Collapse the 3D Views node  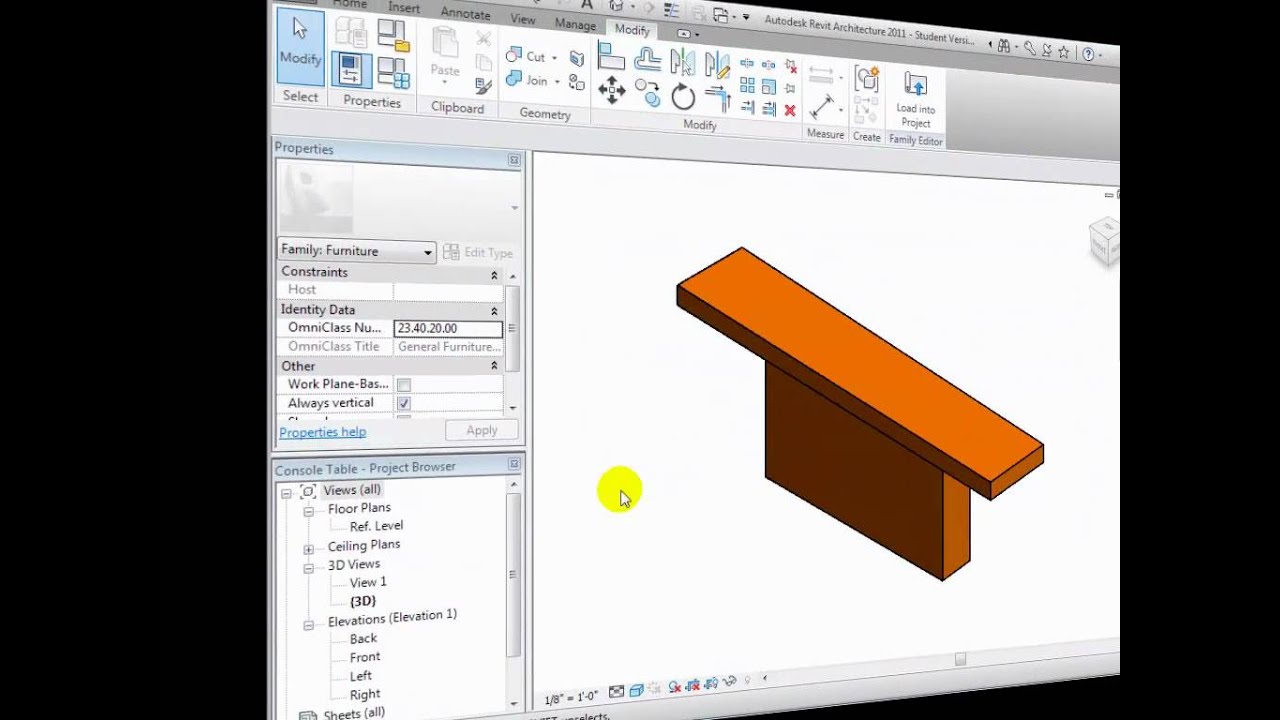pos(309,568)
